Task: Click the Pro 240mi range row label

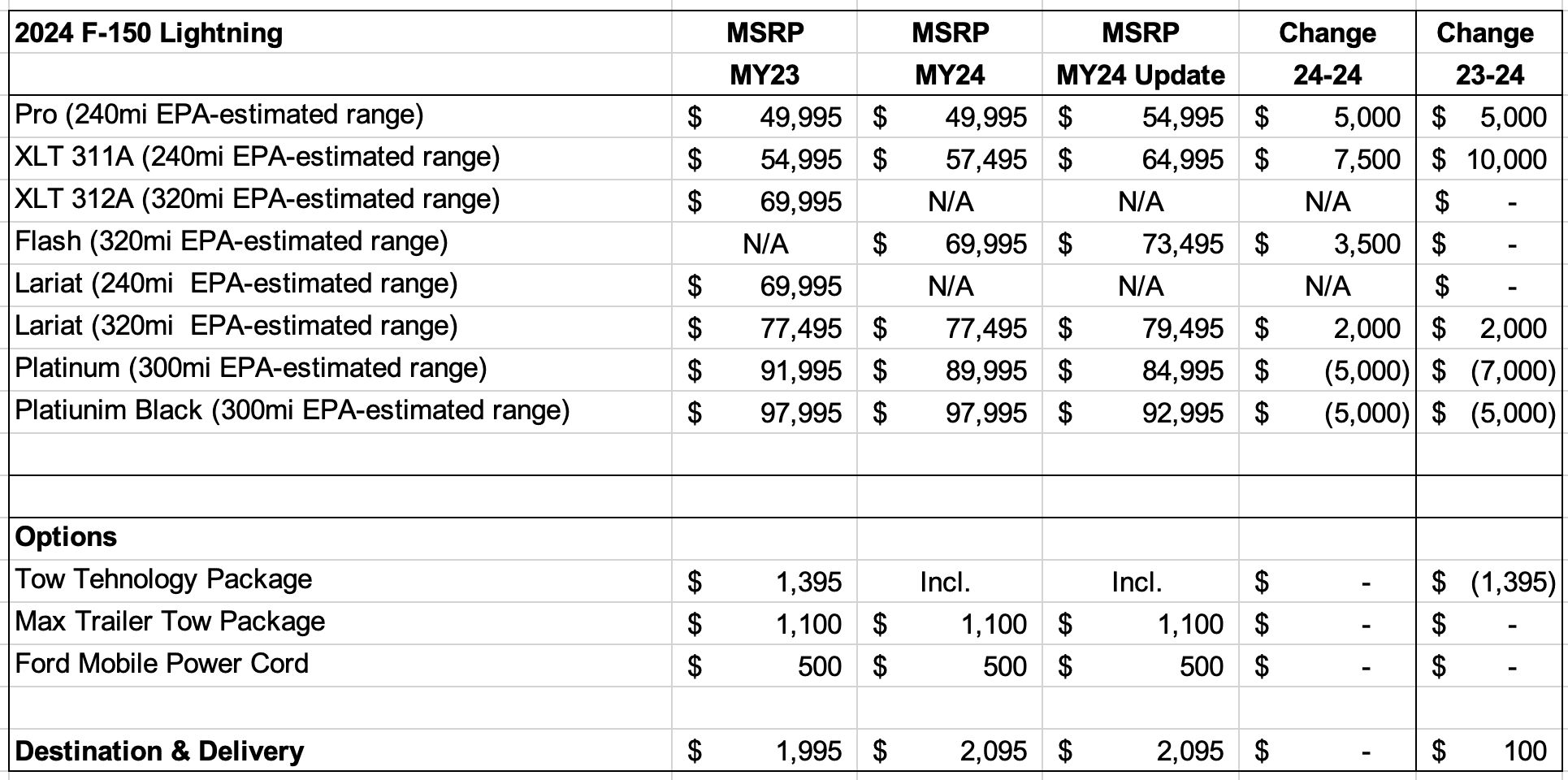Action: coord(219,115)
